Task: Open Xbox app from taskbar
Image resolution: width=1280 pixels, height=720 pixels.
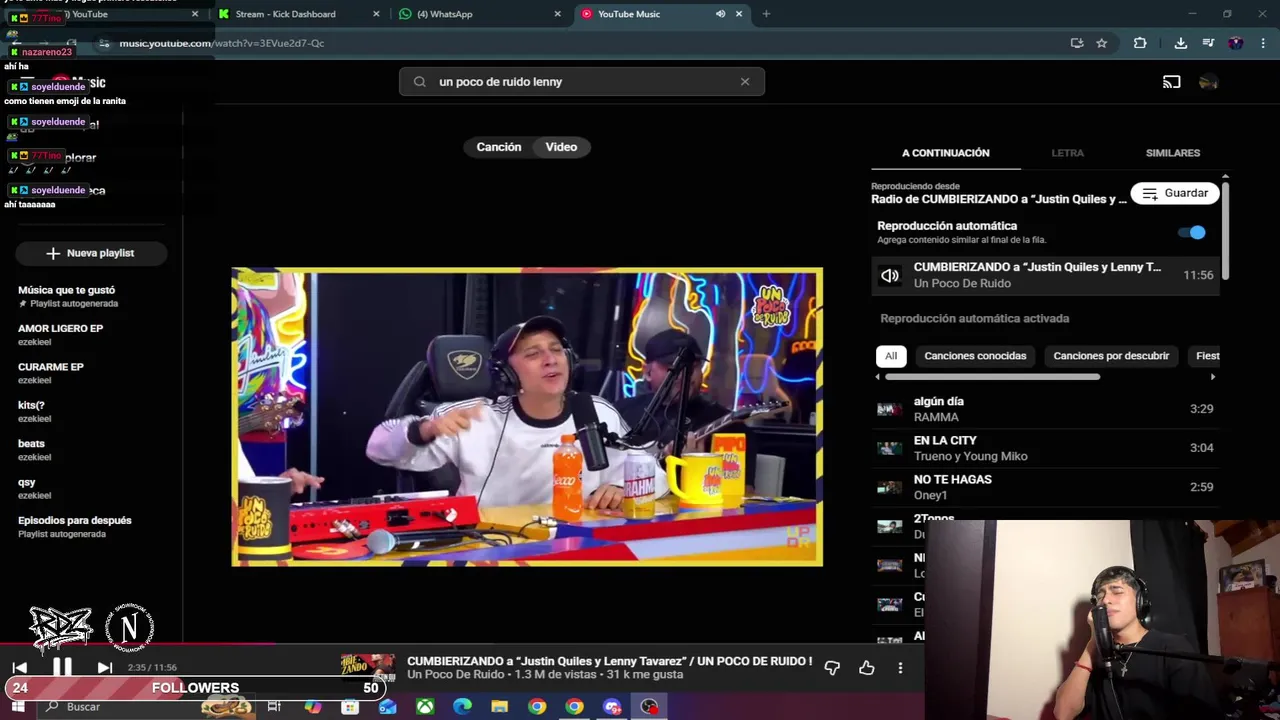Action: 425,707
